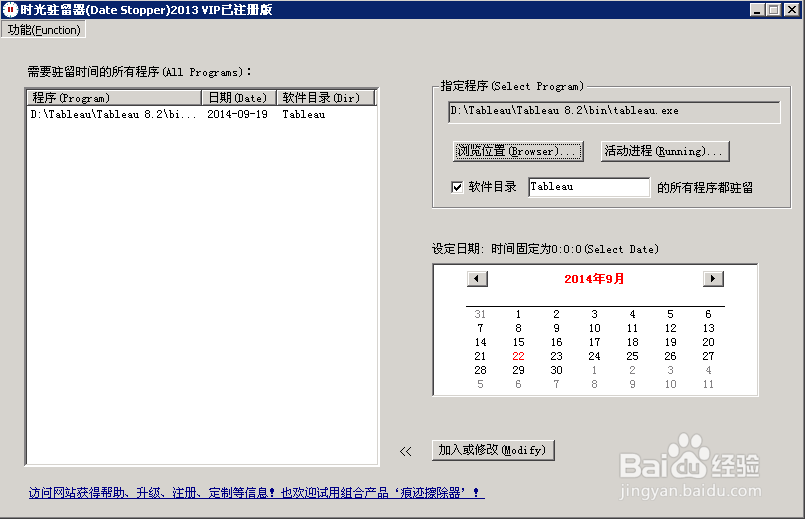
Task: Select day 17 in the calendar
Action: (594, 342)
